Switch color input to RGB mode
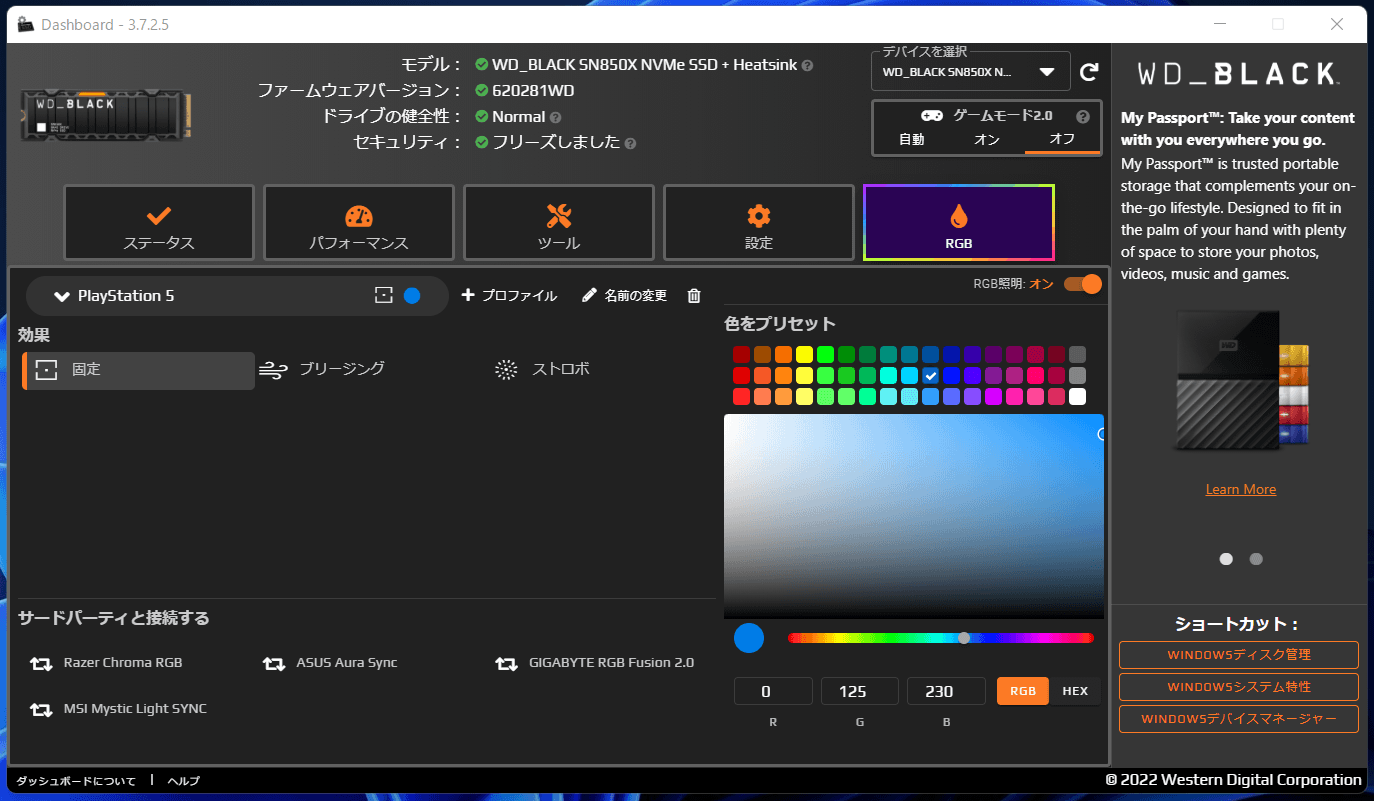Image resolution: width=1374 pixels, height=801 pixels. (x=1023, y=691)
